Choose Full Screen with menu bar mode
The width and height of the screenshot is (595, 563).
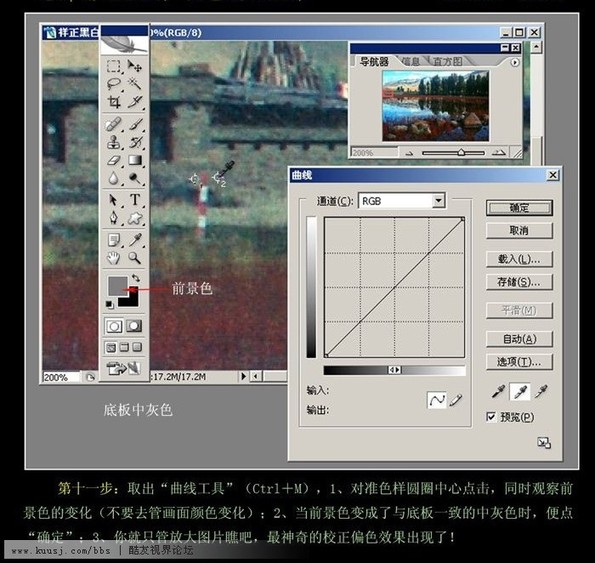124,347
